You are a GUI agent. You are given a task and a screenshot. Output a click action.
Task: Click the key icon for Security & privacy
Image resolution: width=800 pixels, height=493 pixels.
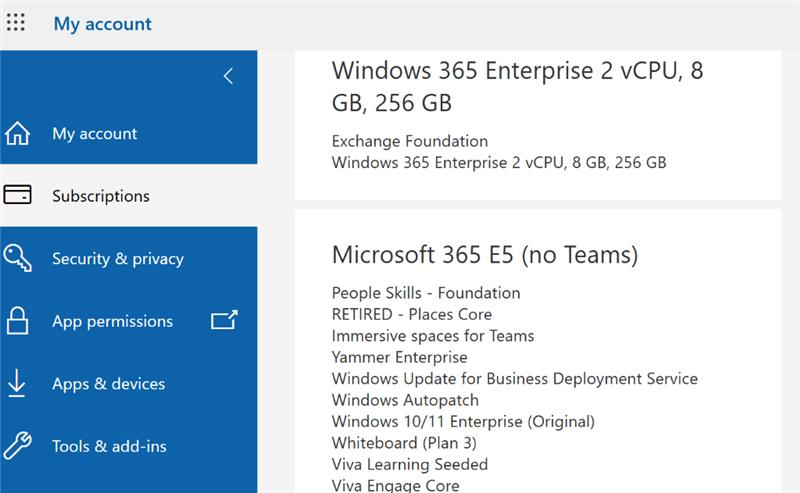coord(18,259)
